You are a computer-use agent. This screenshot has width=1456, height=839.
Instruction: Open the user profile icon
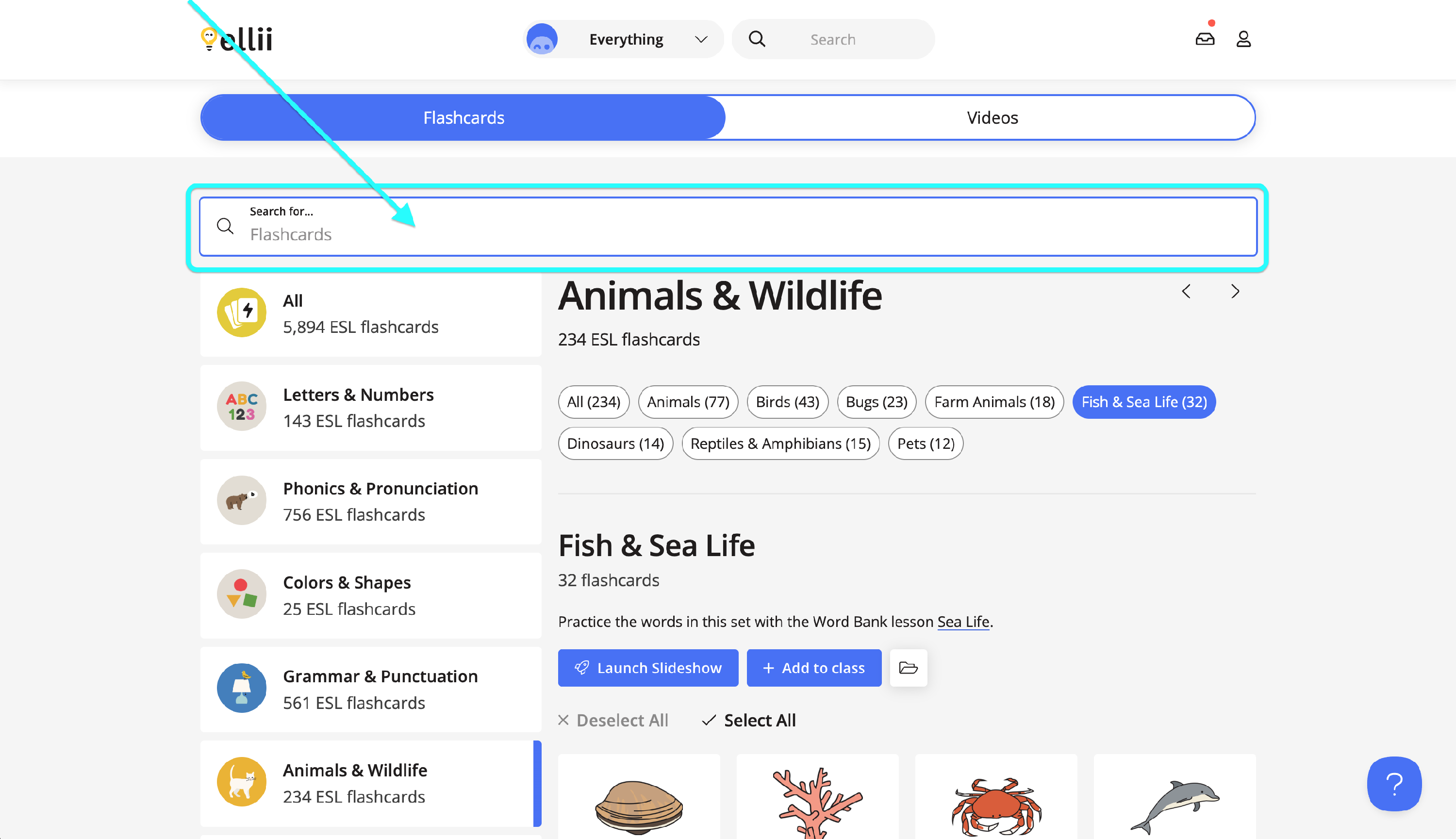(x=1243, y=39)
